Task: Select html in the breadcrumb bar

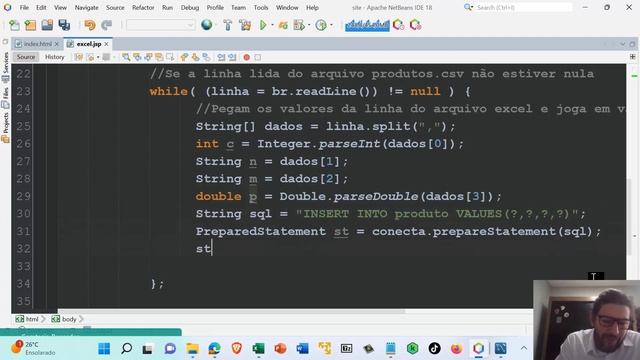Action: [x=27, y=319]
